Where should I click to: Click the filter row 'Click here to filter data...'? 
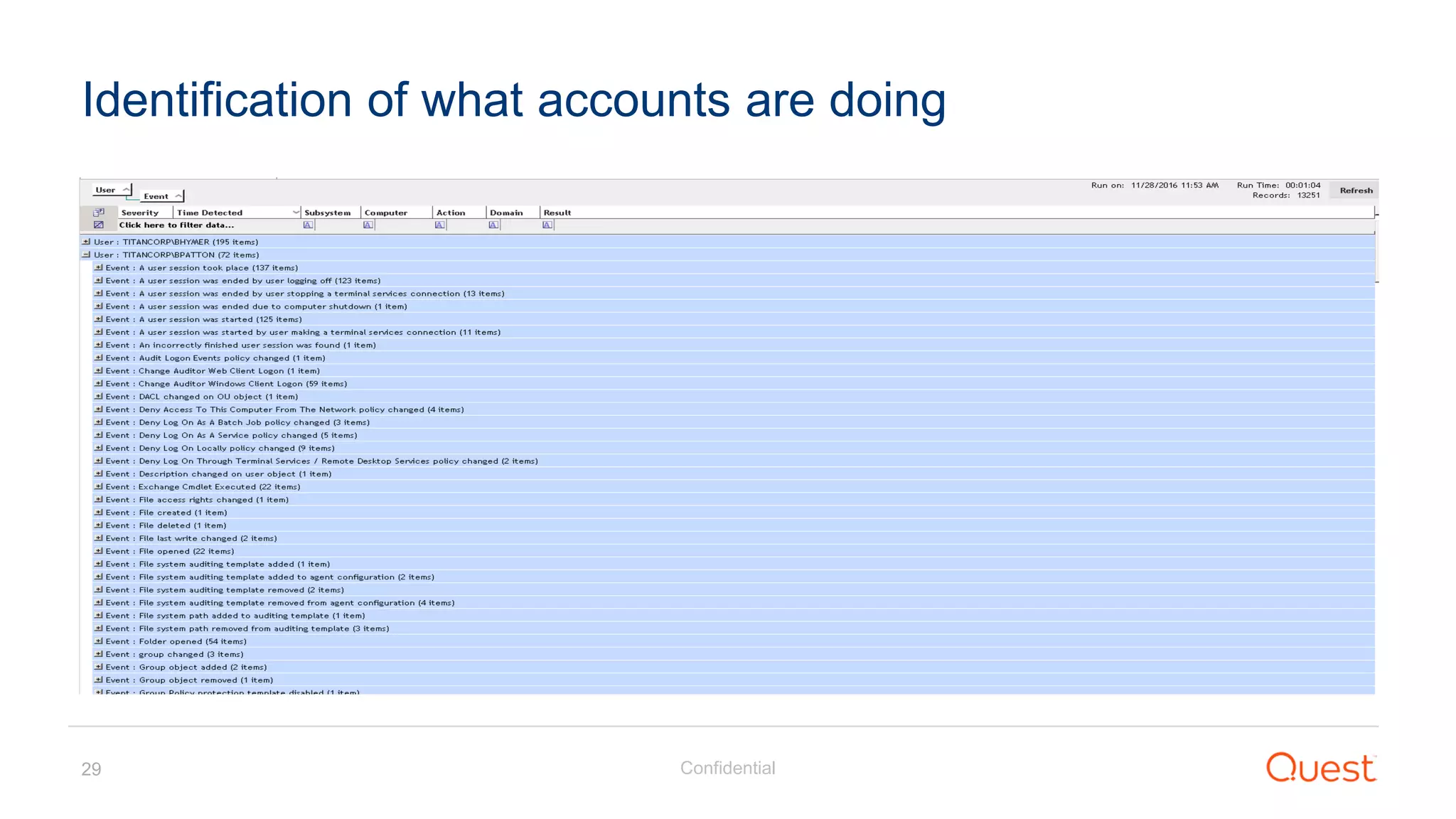pyautogui.click(x=176, y=225)
